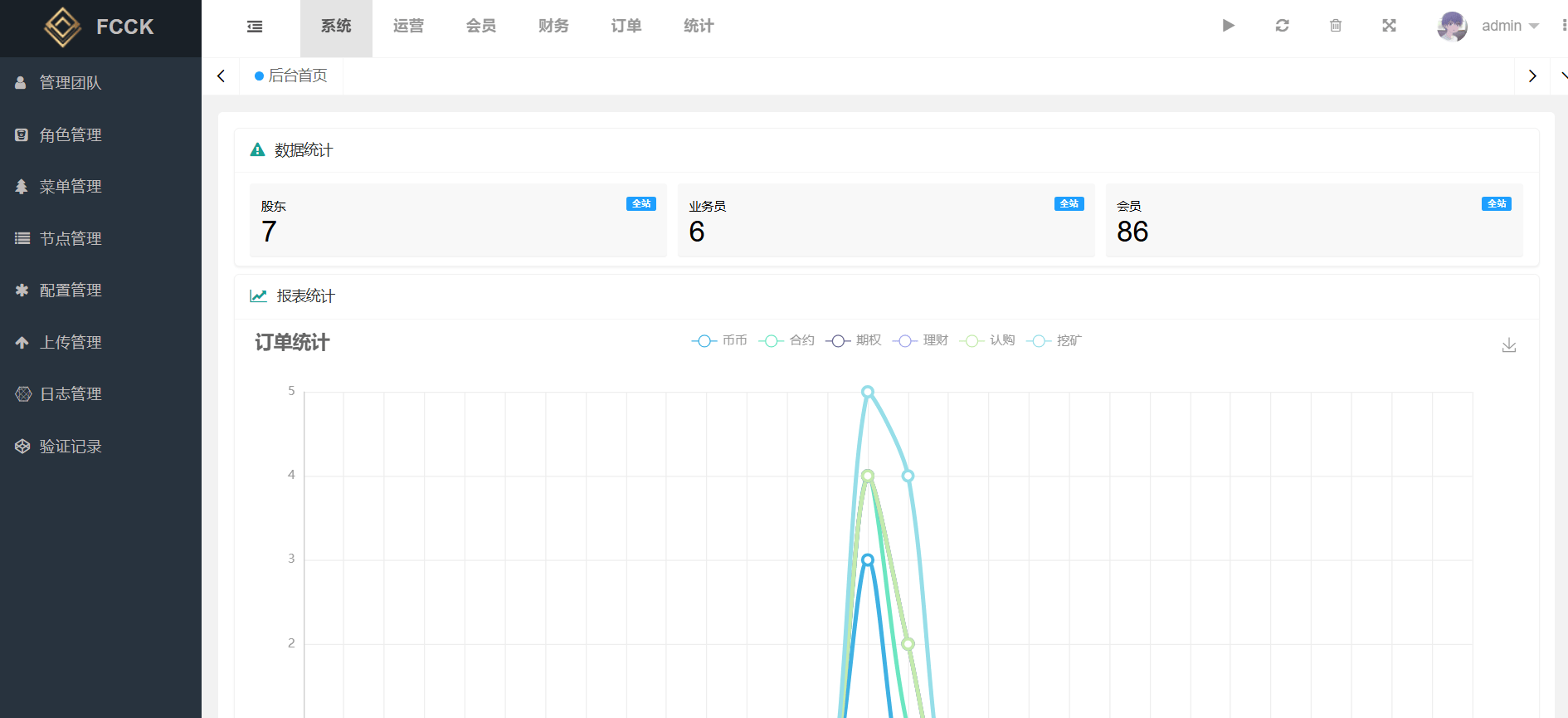
Task: Switch to the 运营 top menu
Action: coord(408,27)
